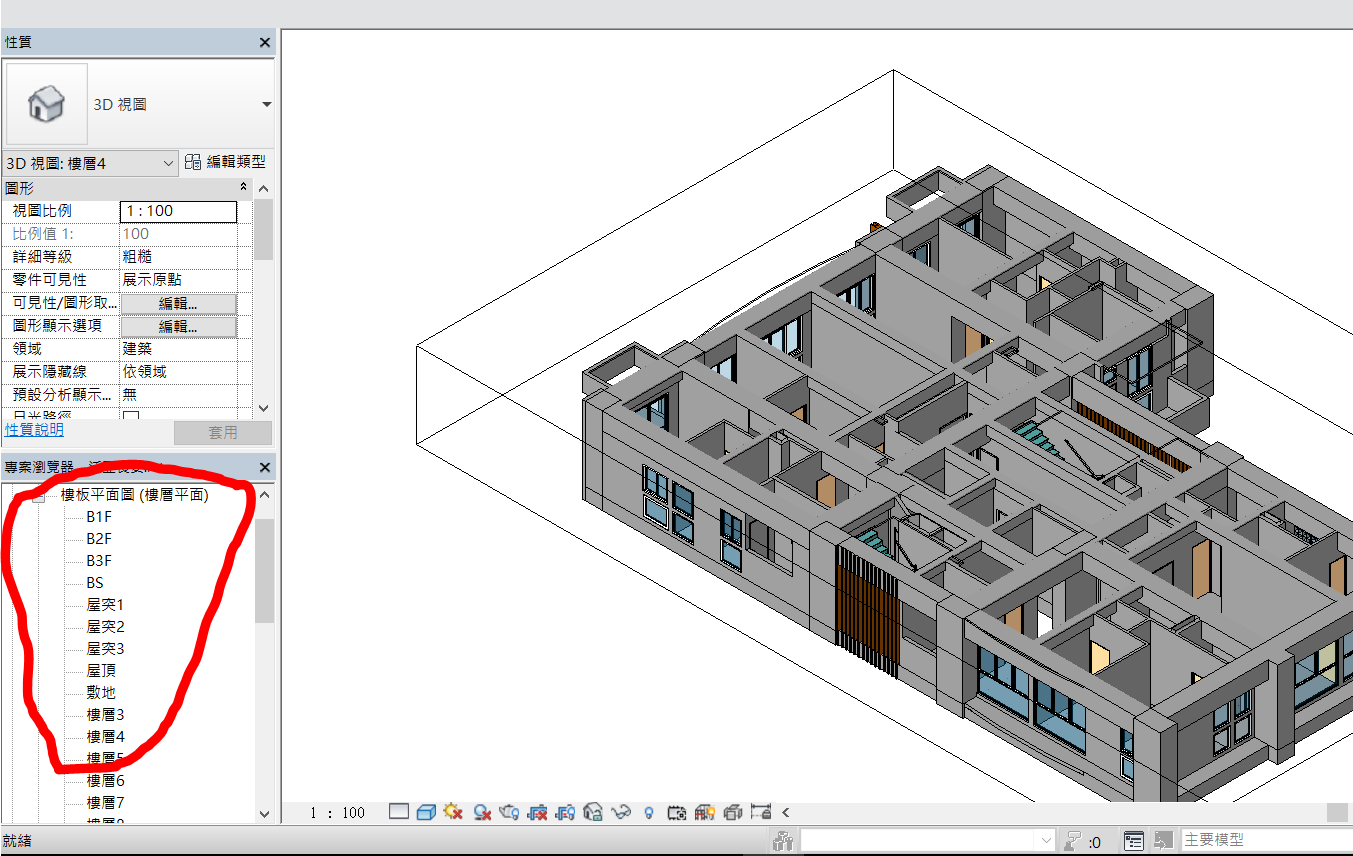Open the 3D 視圖 type selector dropdown
Screen dimensions: 1353x856
click(266, 104)
